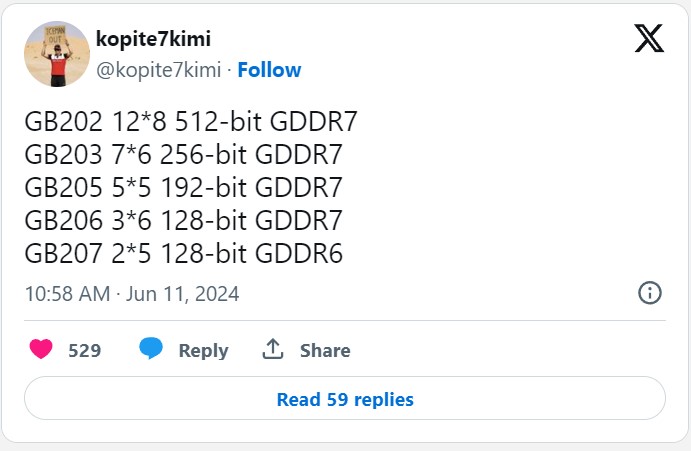
Task: Click the 10:58 AM · Jun 11, 2024 timestamp
Action: click(132, 294)
